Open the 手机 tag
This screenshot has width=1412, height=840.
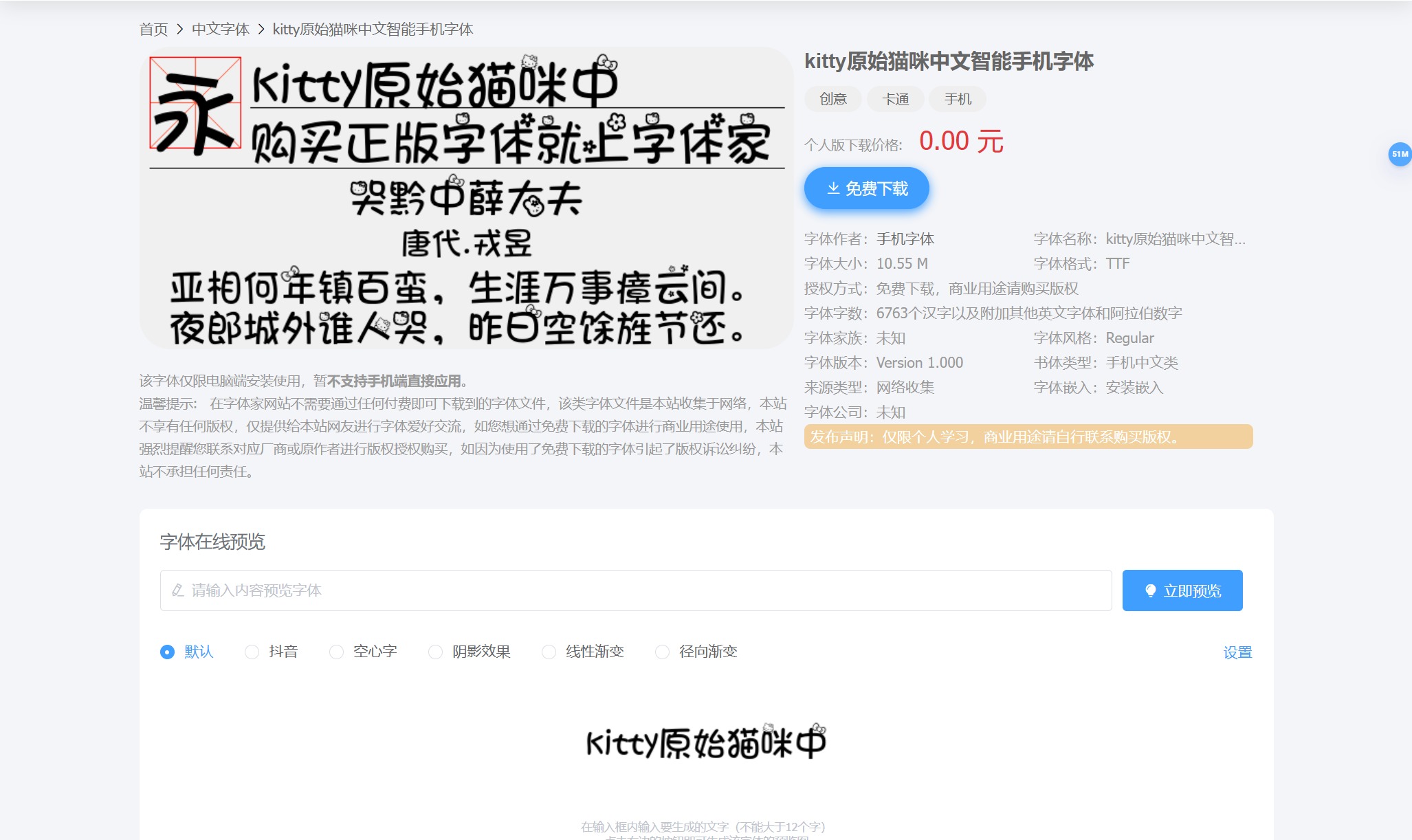pos(958,99)
